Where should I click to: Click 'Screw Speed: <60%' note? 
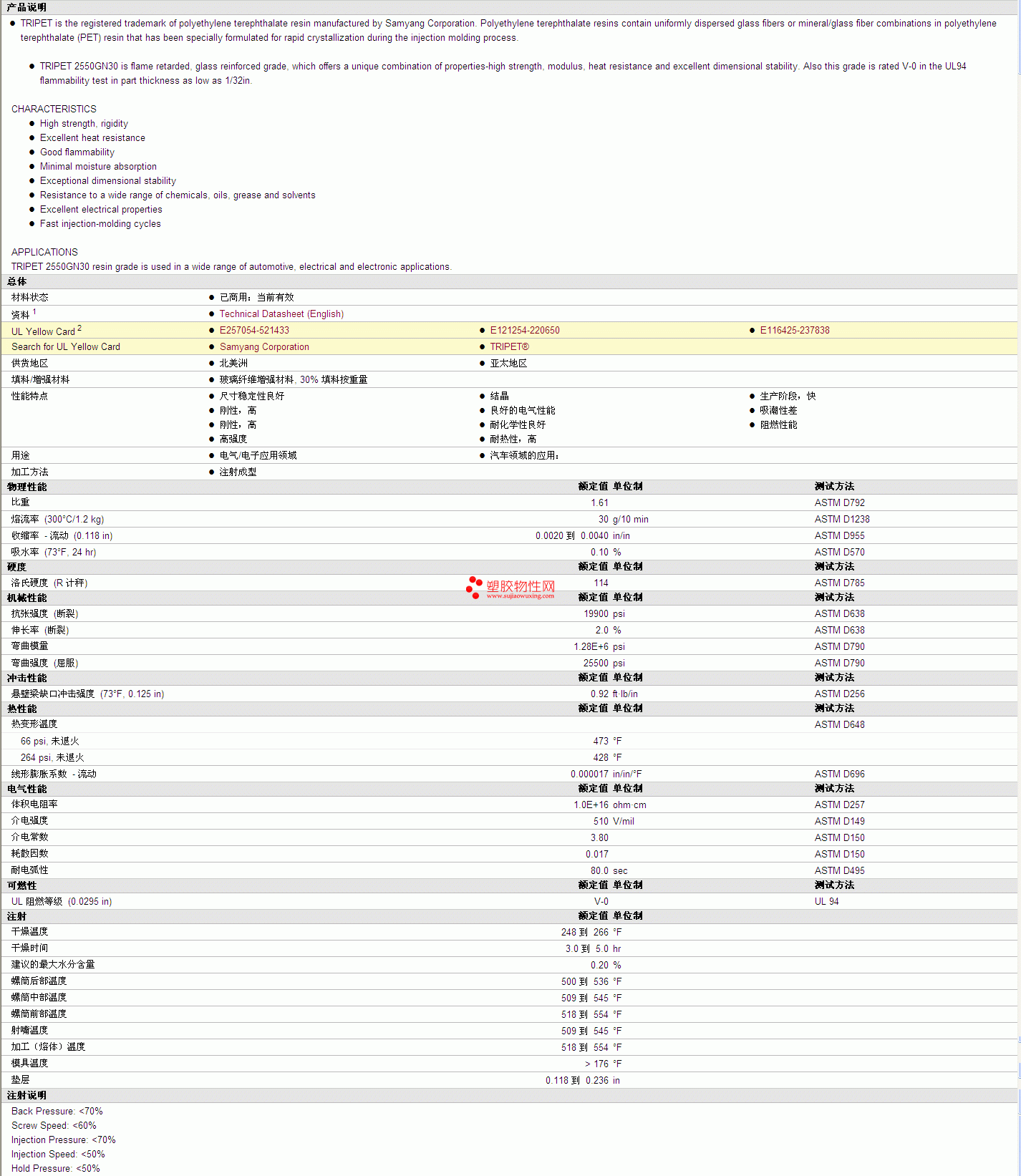[54, 1126]
